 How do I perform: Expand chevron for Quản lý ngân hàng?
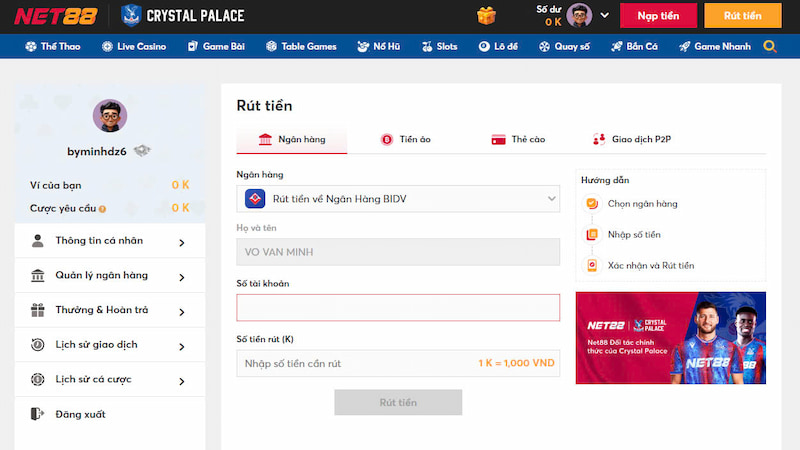[x=182, y=277]
